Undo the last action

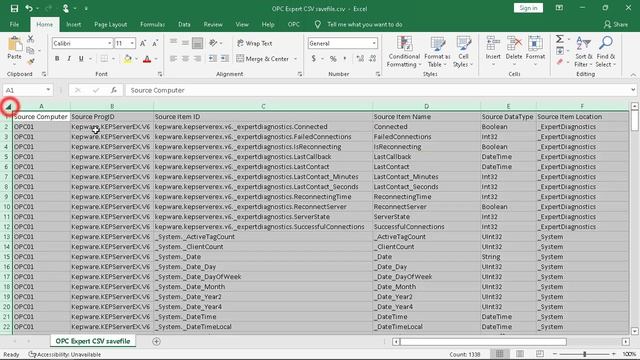click(x=29, y=9)
